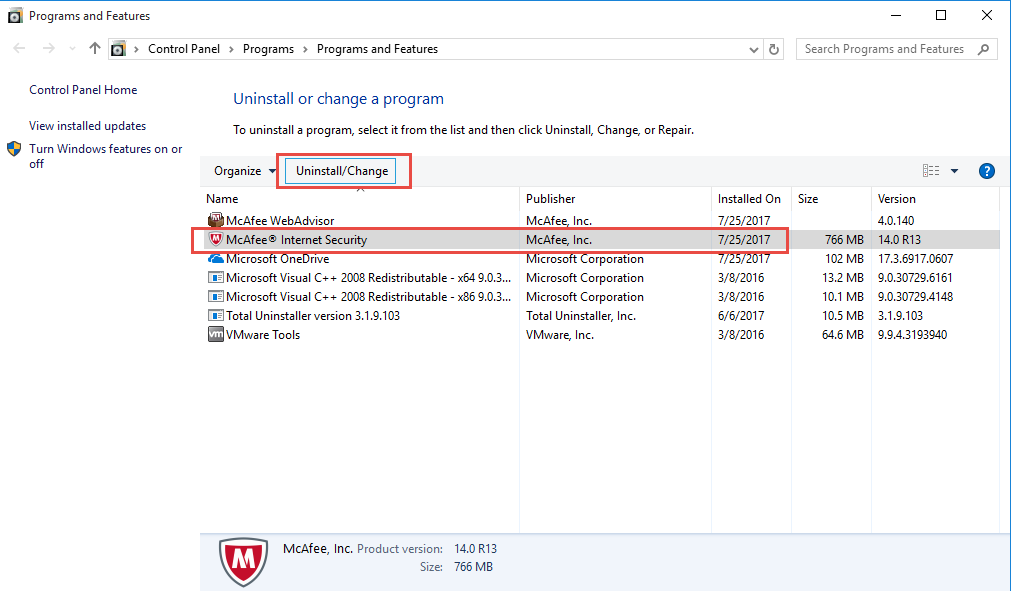Click the 6/6/2017 installed date cell
Image resolution: width=1011 pixels, height=591 pixels.
[x=741, y=316]
